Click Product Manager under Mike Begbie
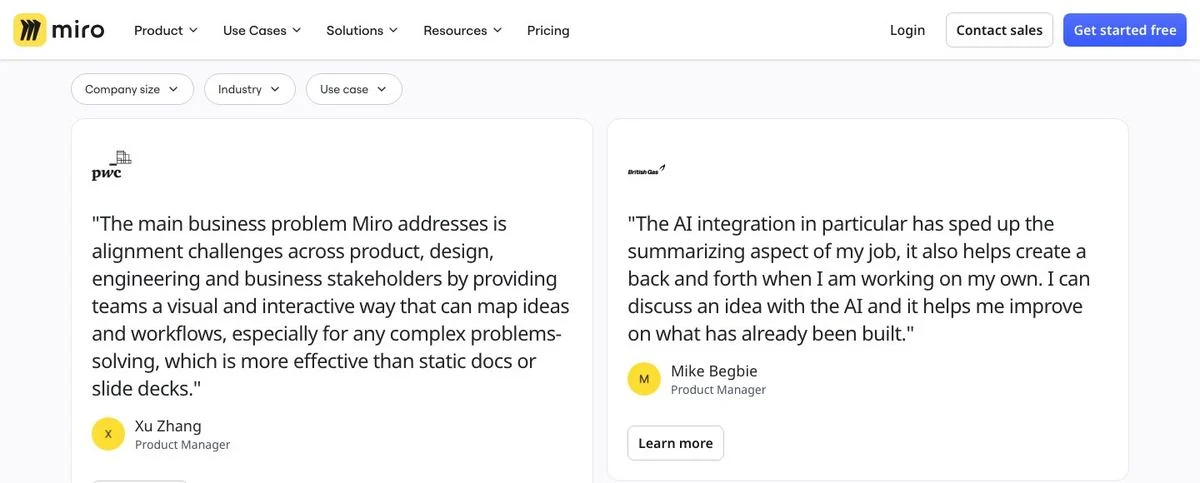This screenshot has width=1200, height=483. [718, 390]
